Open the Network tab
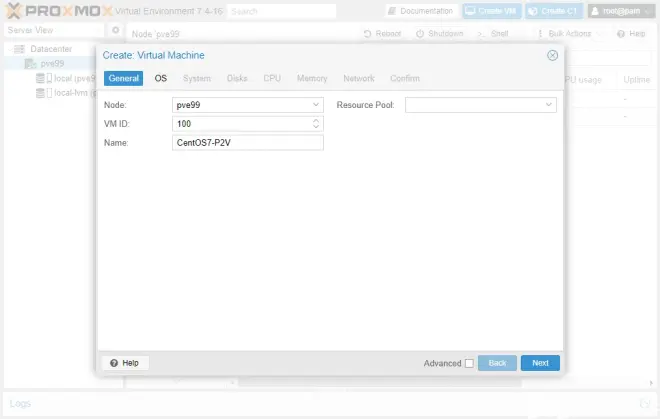660x419 pixels. (x=359, y=78)
